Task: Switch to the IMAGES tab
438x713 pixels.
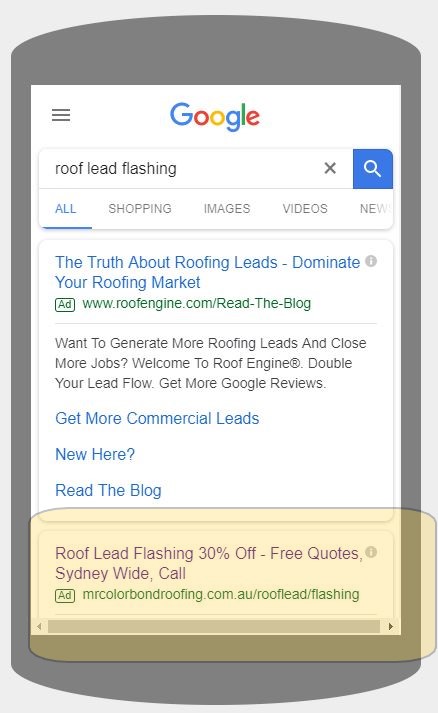Action: (x=227, y=209)
